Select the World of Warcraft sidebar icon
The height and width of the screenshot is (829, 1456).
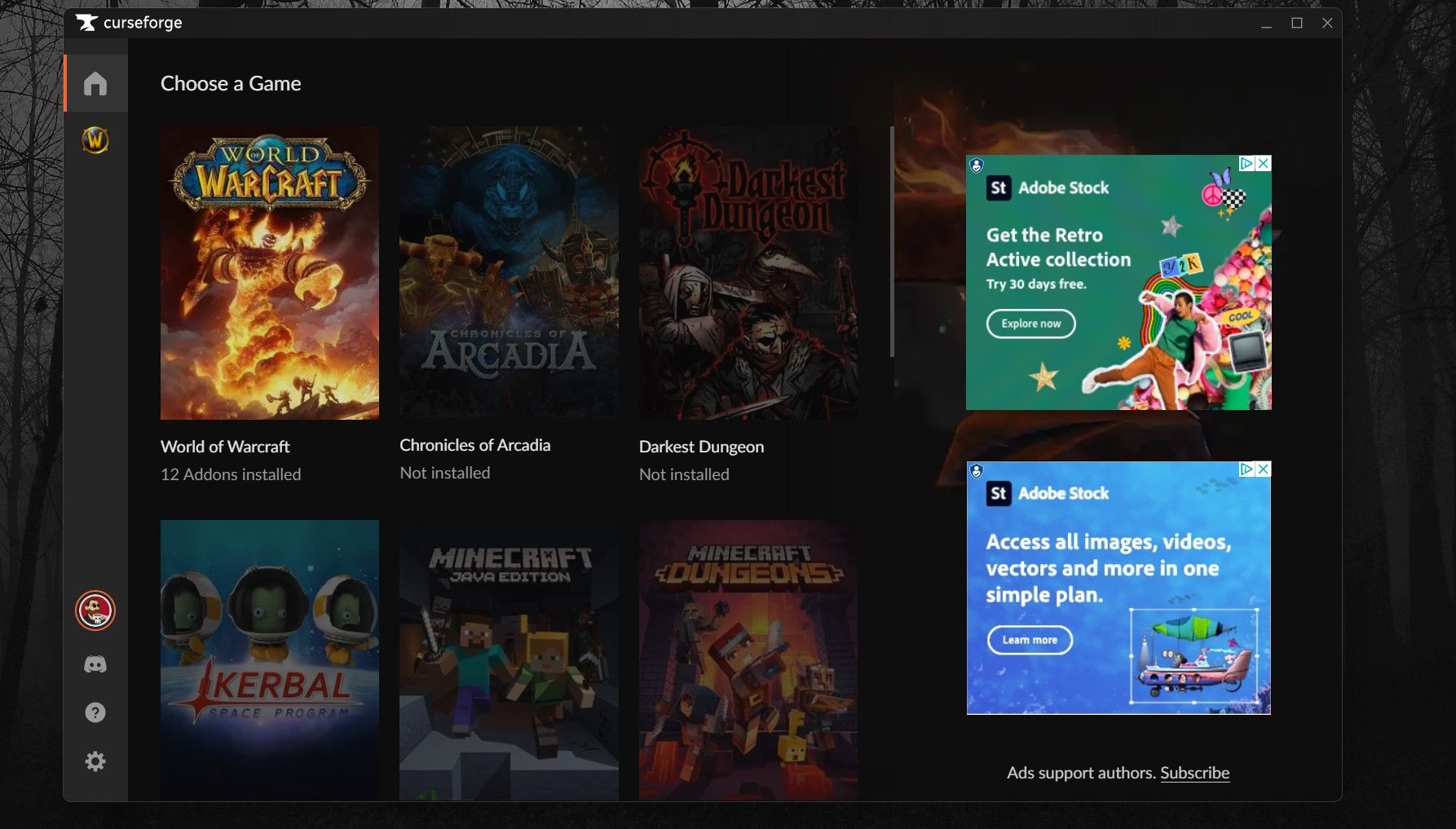[95, 140]
